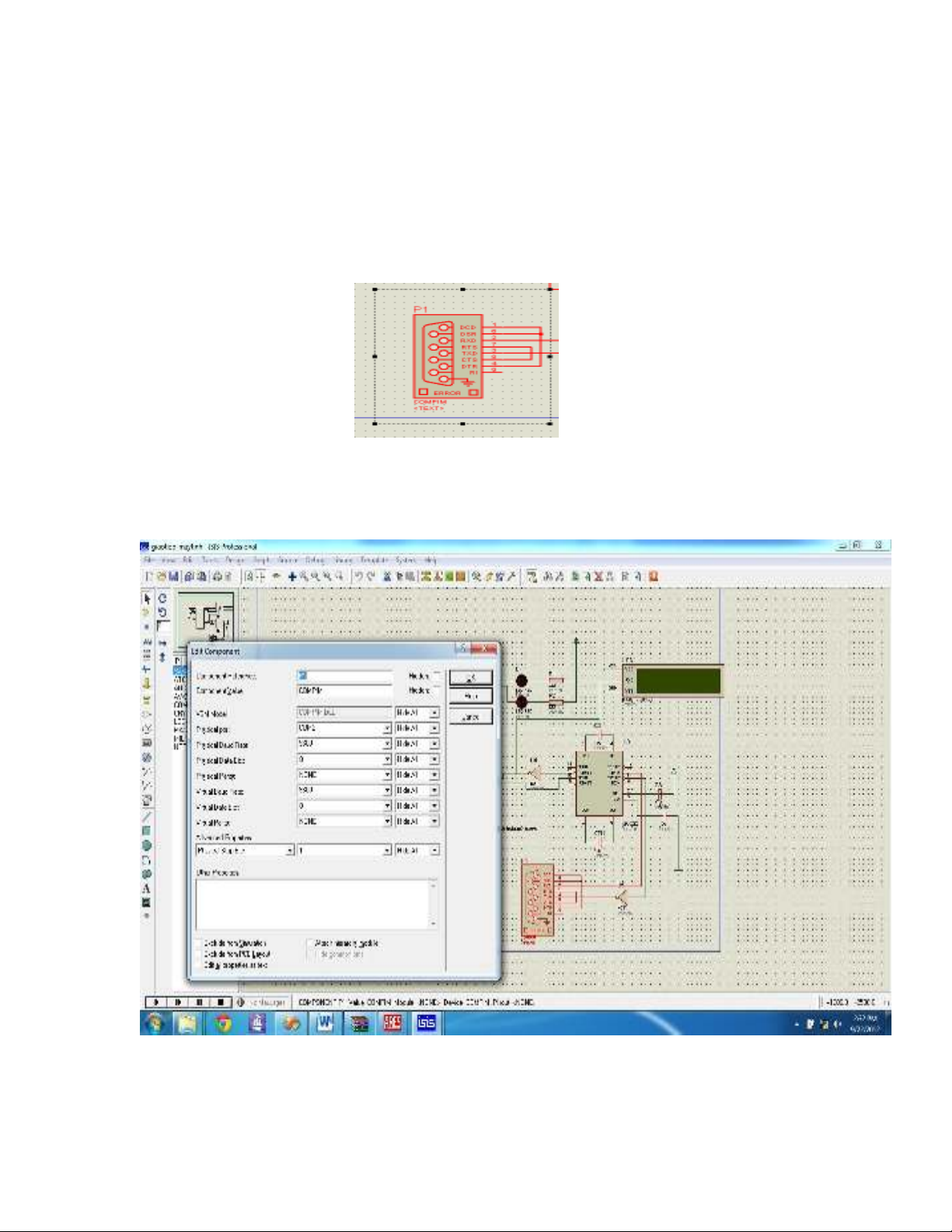Toggle the Exclude from Simulation checkbox

(198, 944)
